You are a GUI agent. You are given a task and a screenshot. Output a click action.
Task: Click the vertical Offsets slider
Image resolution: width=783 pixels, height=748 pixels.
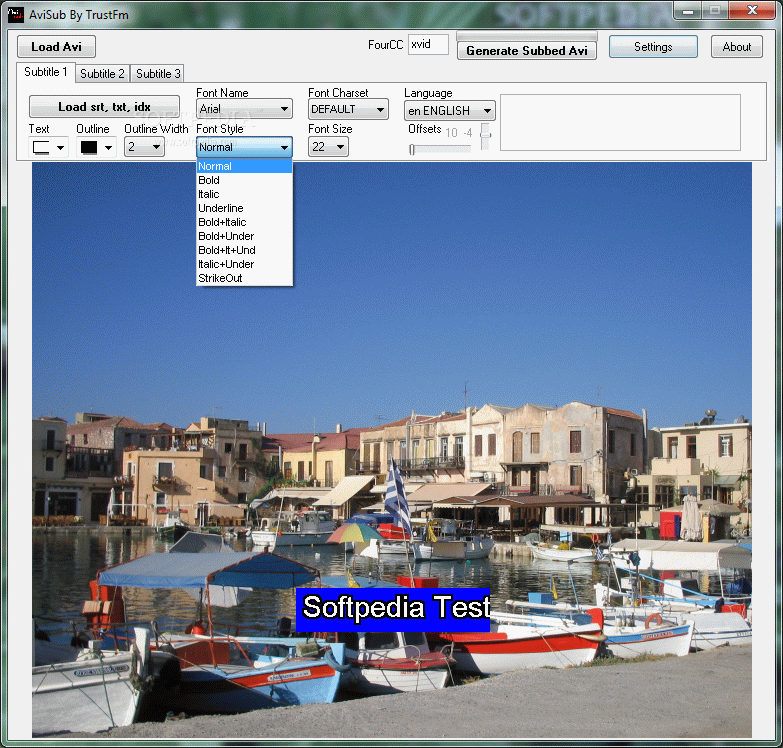click(485, 136)
